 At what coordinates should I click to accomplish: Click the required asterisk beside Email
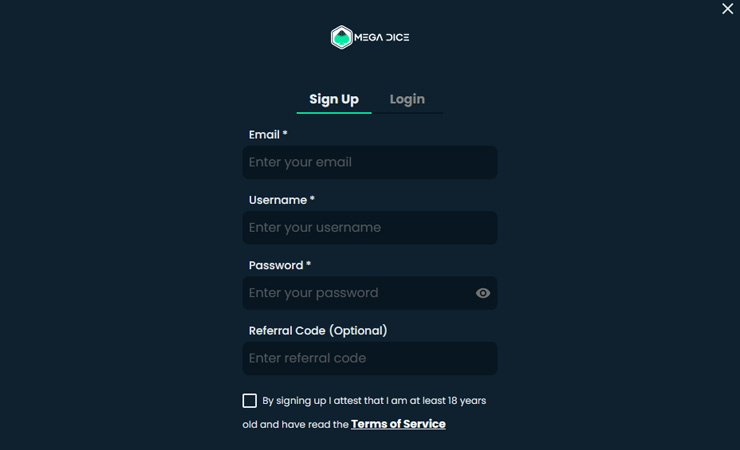click(x=285, y=133)
